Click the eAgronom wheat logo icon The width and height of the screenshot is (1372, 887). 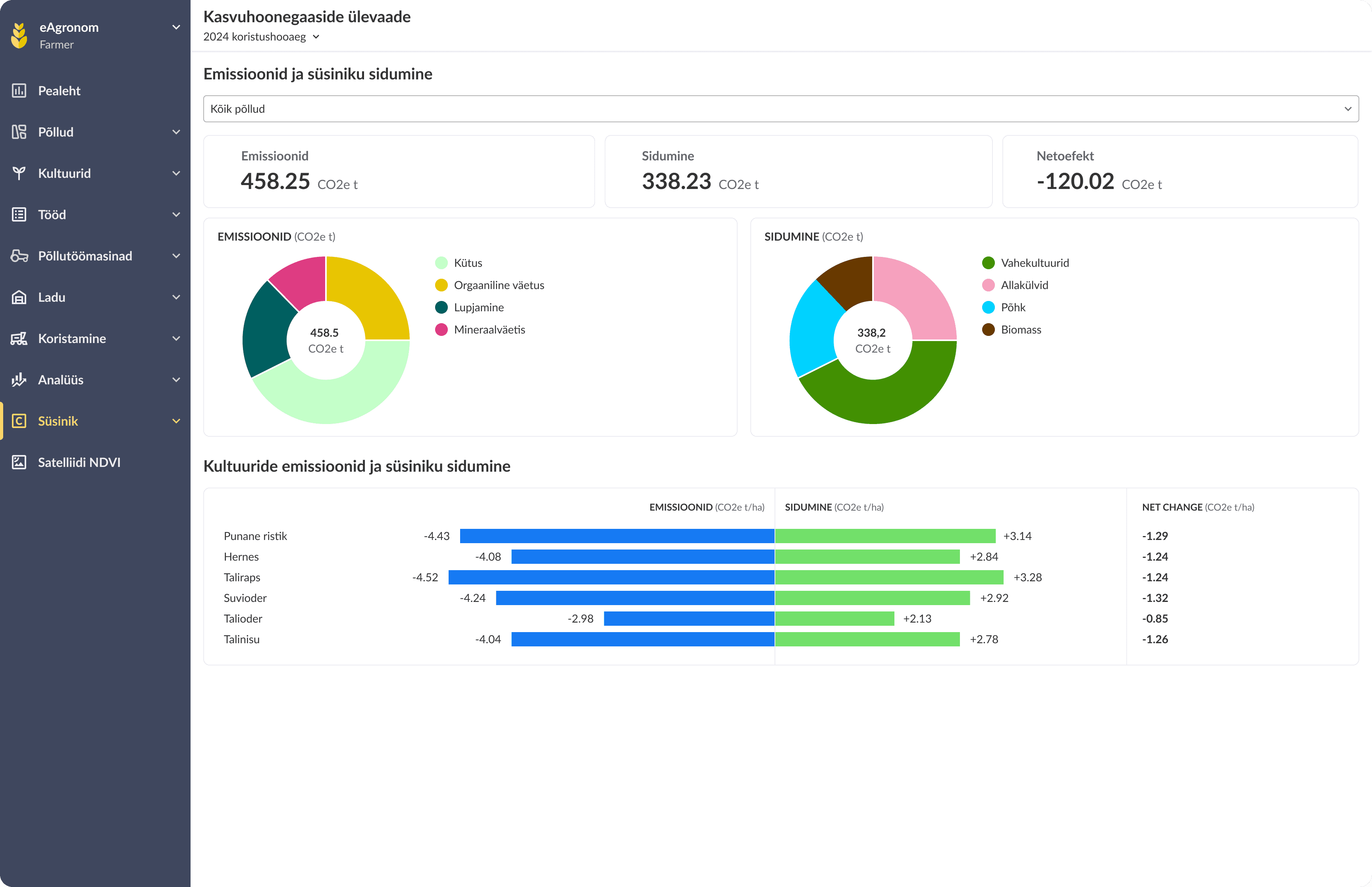coord(19,35)
